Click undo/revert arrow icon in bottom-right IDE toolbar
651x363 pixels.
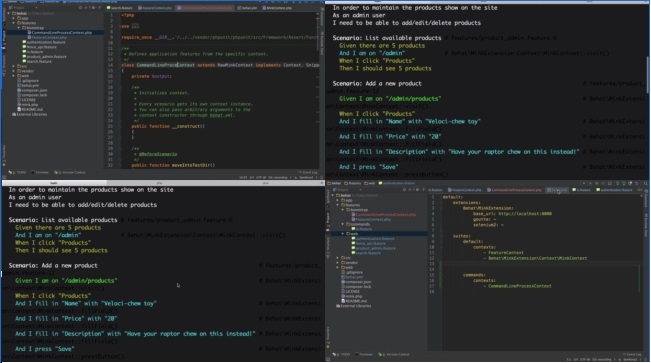click(636, 183)
